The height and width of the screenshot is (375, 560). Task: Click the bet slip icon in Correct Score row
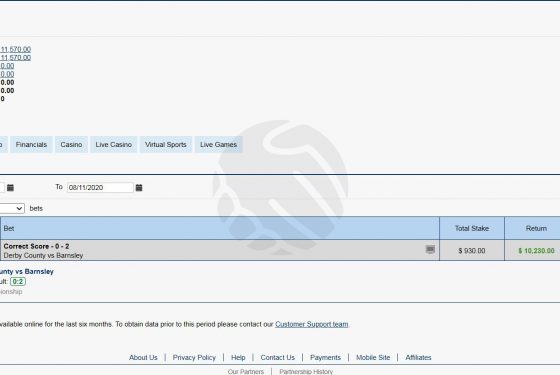tap(430, 249)
